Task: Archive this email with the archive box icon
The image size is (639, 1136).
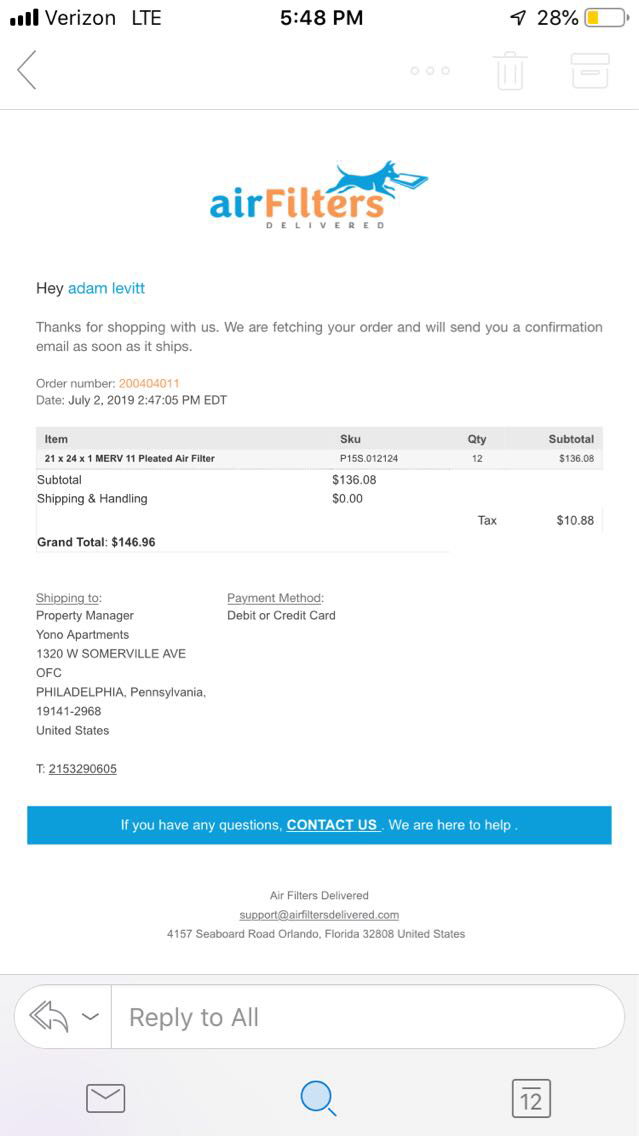Action: 589,71
